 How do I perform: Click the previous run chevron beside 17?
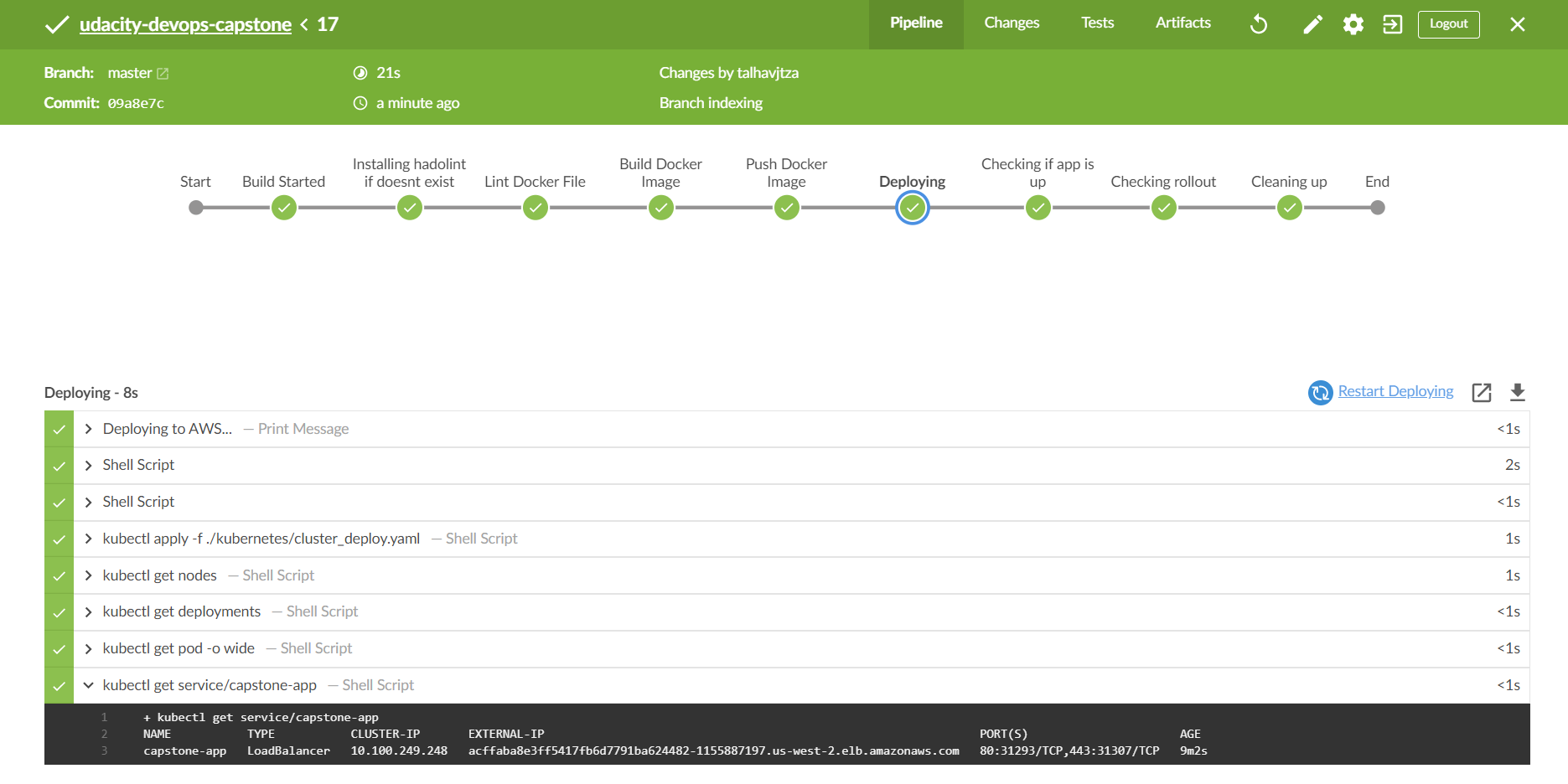[x=304, y=24]
